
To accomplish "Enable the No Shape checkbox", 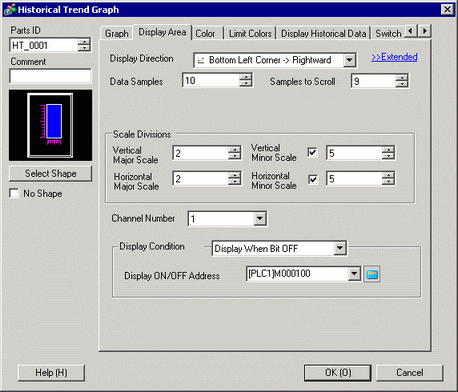I will point(14,193).
